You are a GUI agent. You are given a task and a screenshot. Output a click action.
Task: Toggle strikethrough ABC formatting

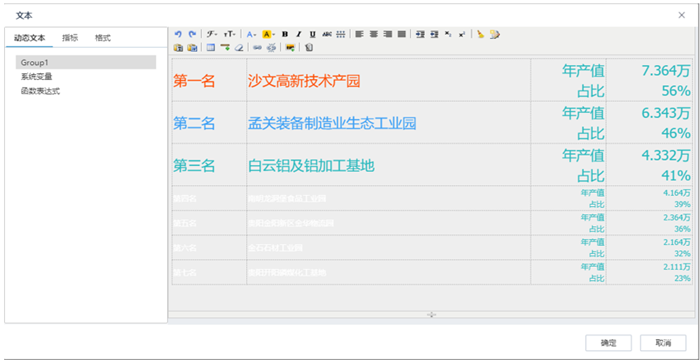(x=327, y=34)
